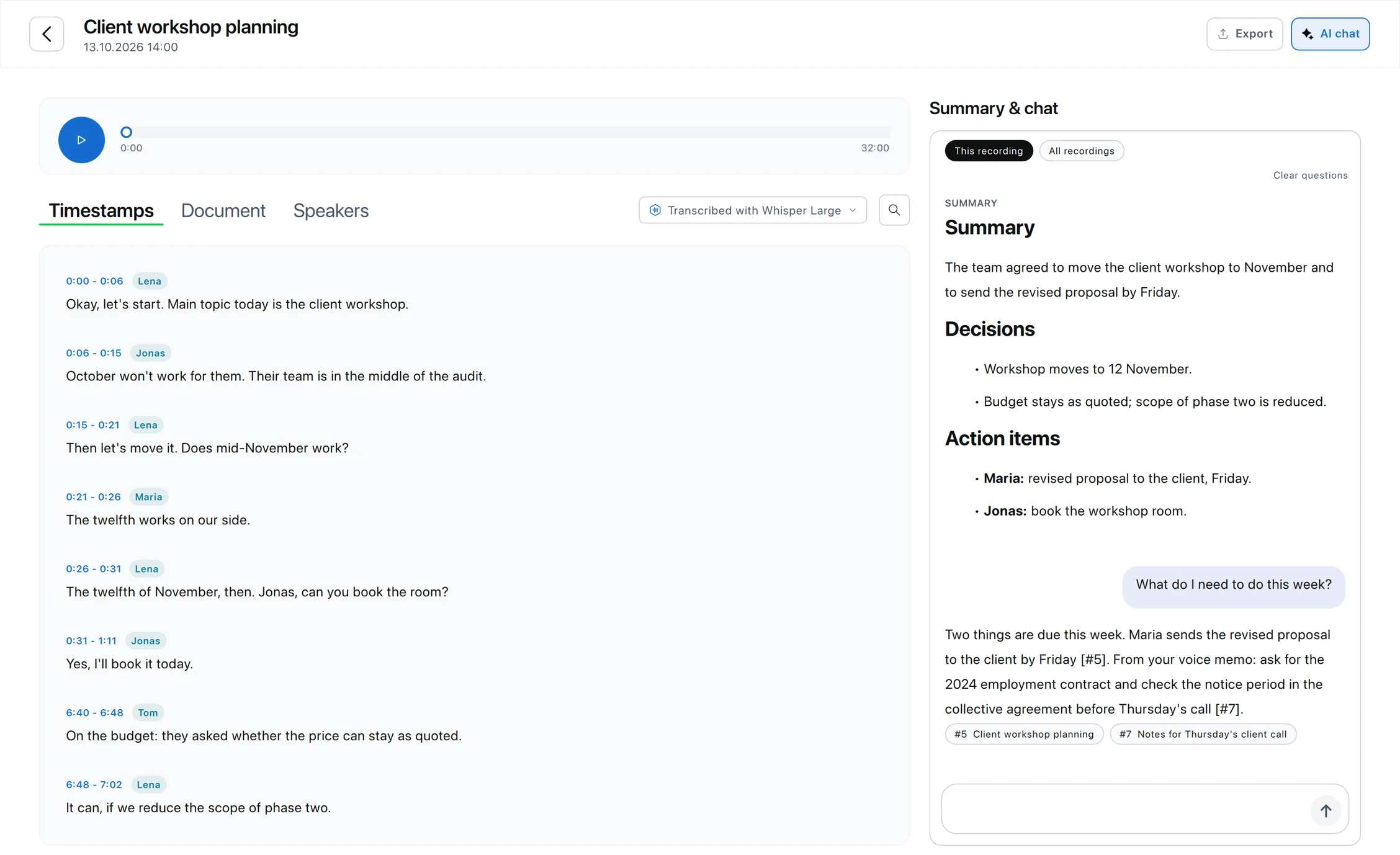Click the Client workshop planning title
The height and width of the screenshot is (855, 1400).
coord(191,27)
